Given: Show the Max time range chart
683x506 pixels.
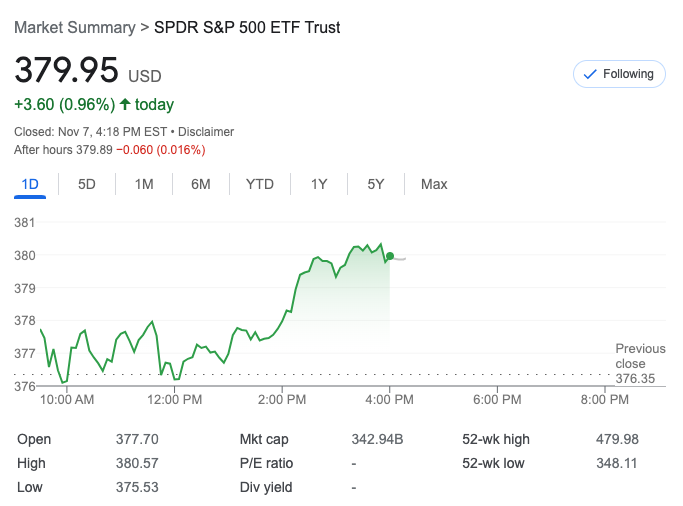Looking at the screenshot, I should coord(434,184).
